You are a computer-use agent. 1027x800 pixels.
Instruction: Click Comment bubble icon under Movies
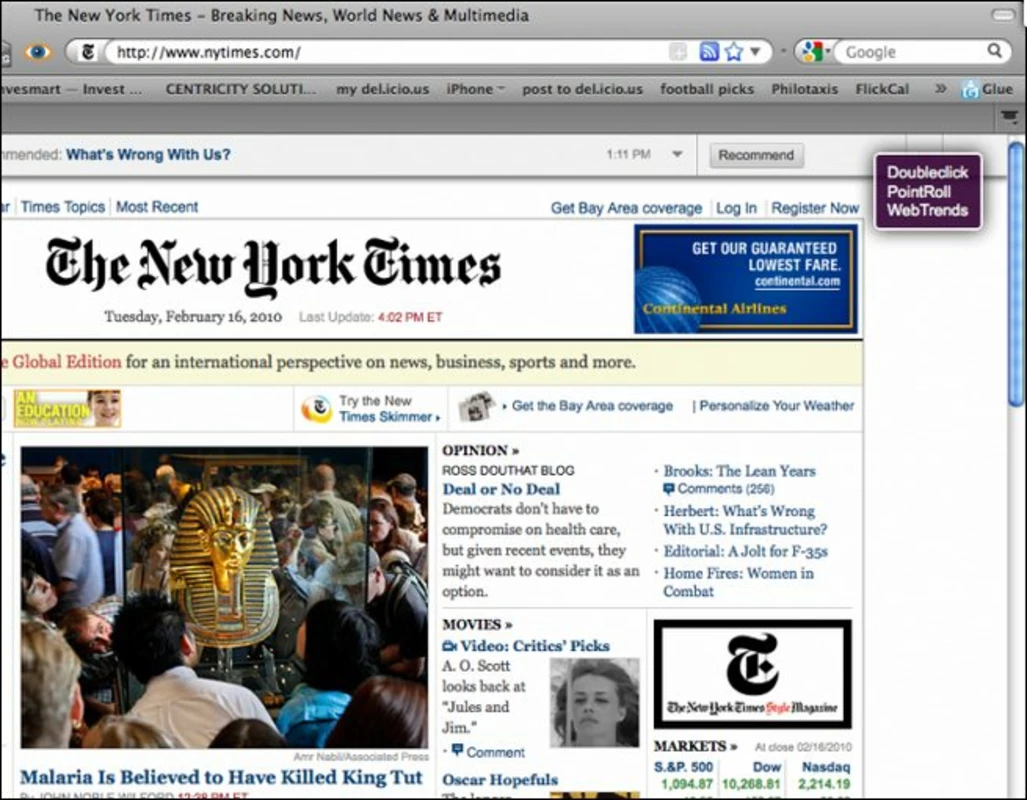click(x=457, y=750)
